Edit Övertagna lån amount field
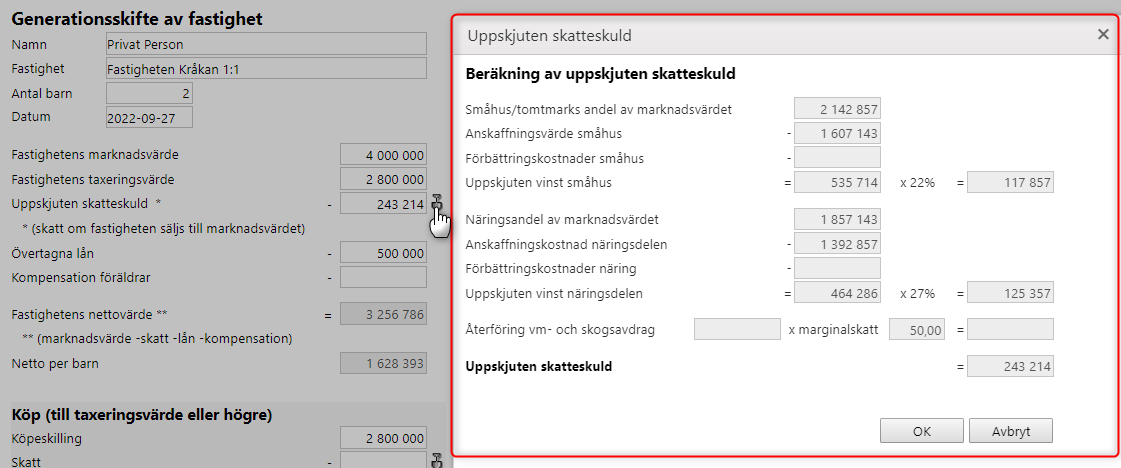This screenshot has width=1121, height=468. pos(383,252)
